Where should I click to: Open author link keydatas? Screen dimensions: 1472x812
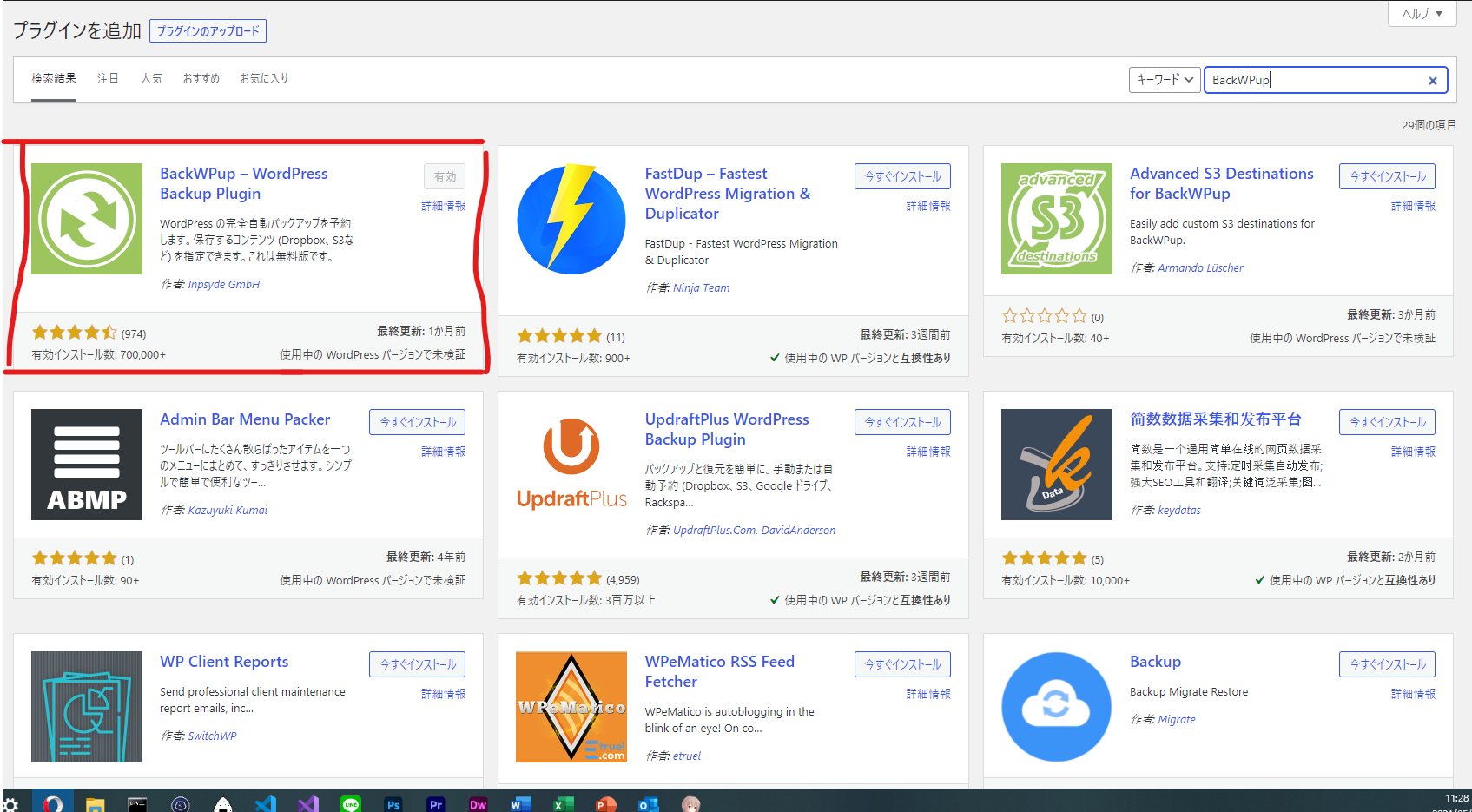click(1179, 511)
